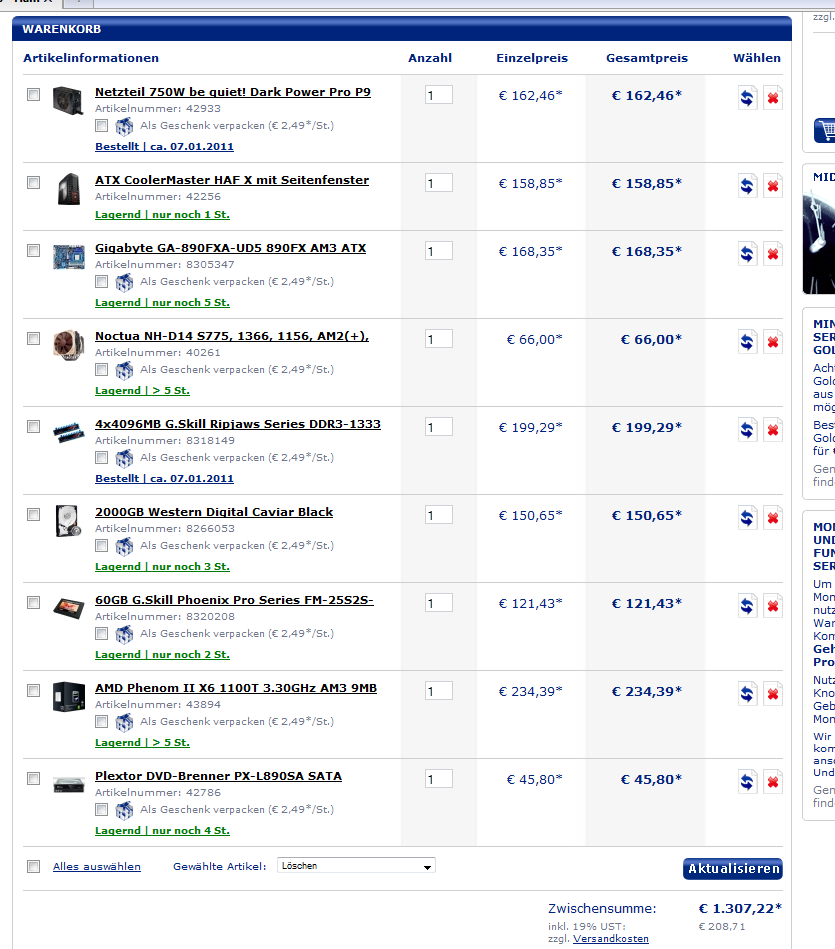Image resolution: width=835 pixels, height=949 pixels.
Task: Enable gift wrapping for Western Digital Caviar Black
Action: [102, 545]
